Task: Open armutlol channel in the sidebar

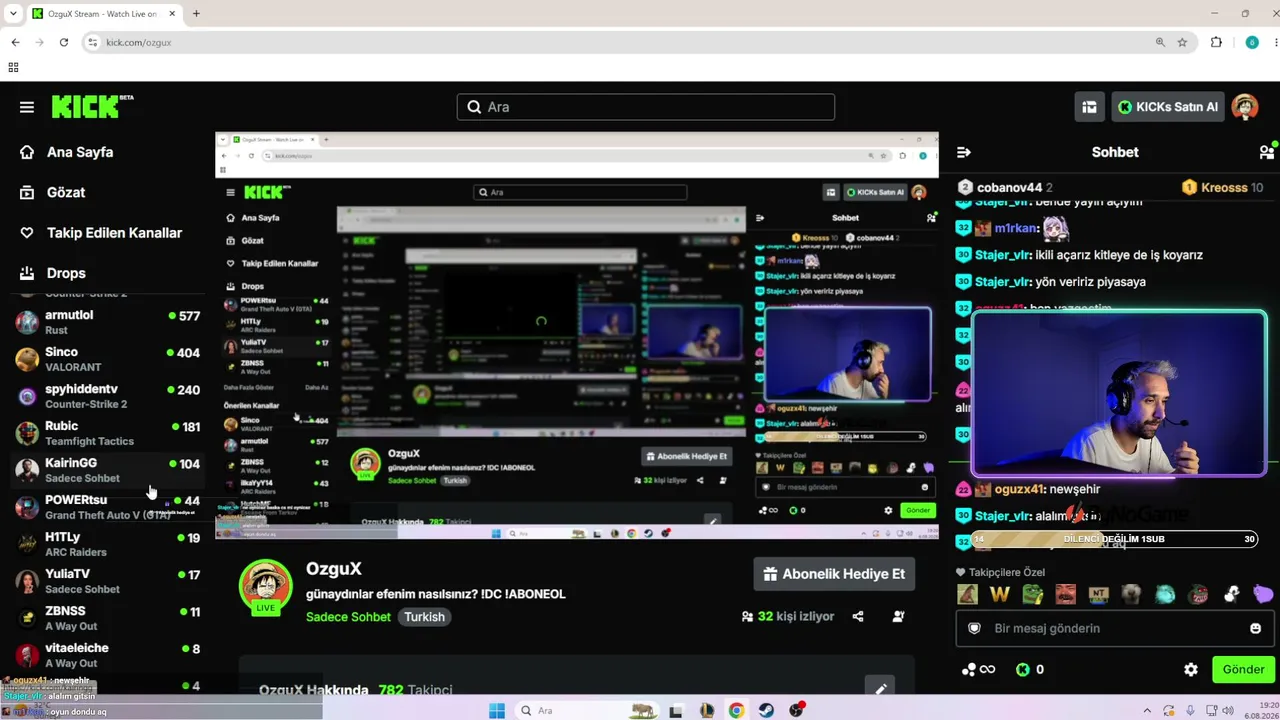Action: [x=108, y=322]
